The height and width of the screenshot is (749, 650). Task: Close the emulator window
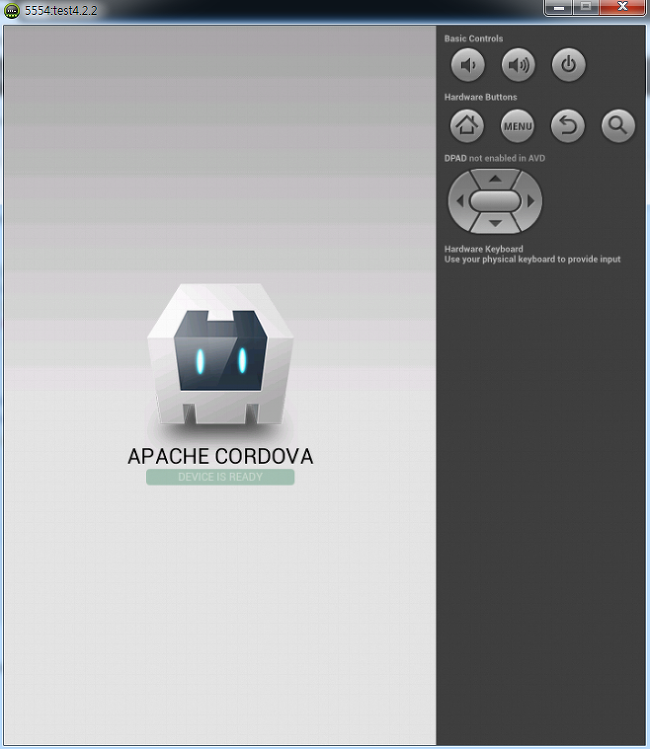tap(622, 7)
